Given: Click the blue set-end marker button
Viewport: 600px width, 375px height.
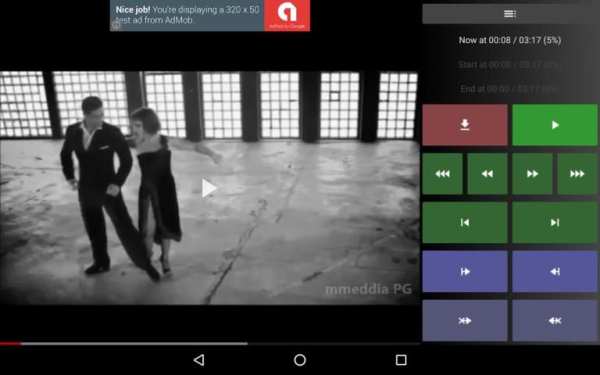Looking at the screenshot, I should point(555,271).
